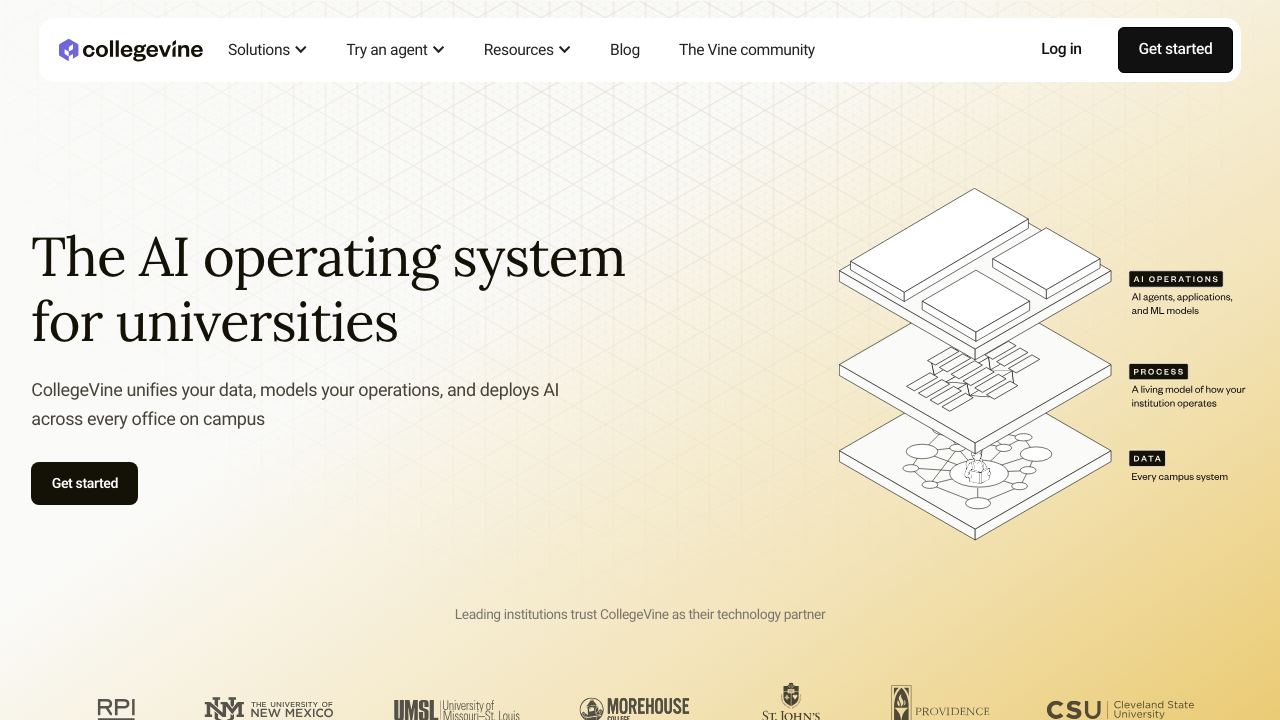Viewport: 1280px width, 720px height.
Task: Click Get started in the navigation bar
Action: pos(1175,50)
